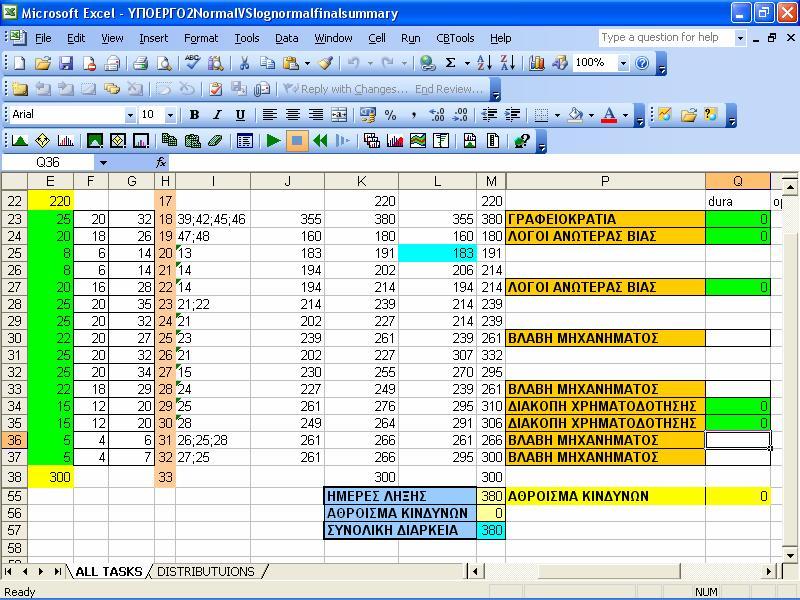Screen dimensions: 800x600
Task: Expand the Name Box dropdown next to Q36
Action: [104, 163]
